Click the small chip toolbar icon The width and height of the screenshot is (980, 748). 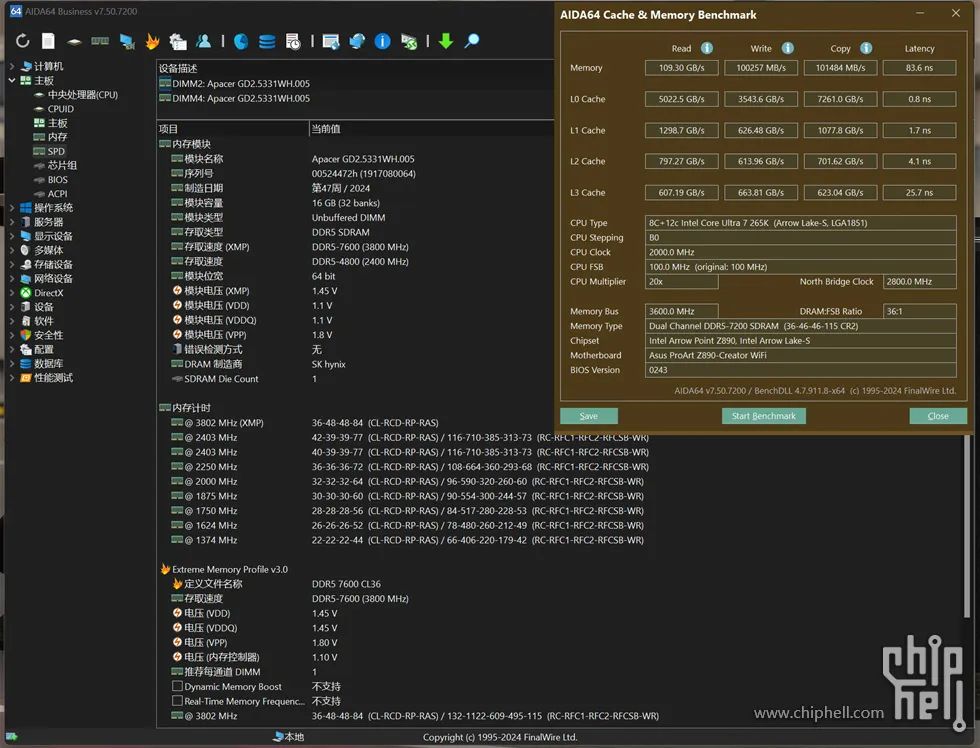point(74,42)
